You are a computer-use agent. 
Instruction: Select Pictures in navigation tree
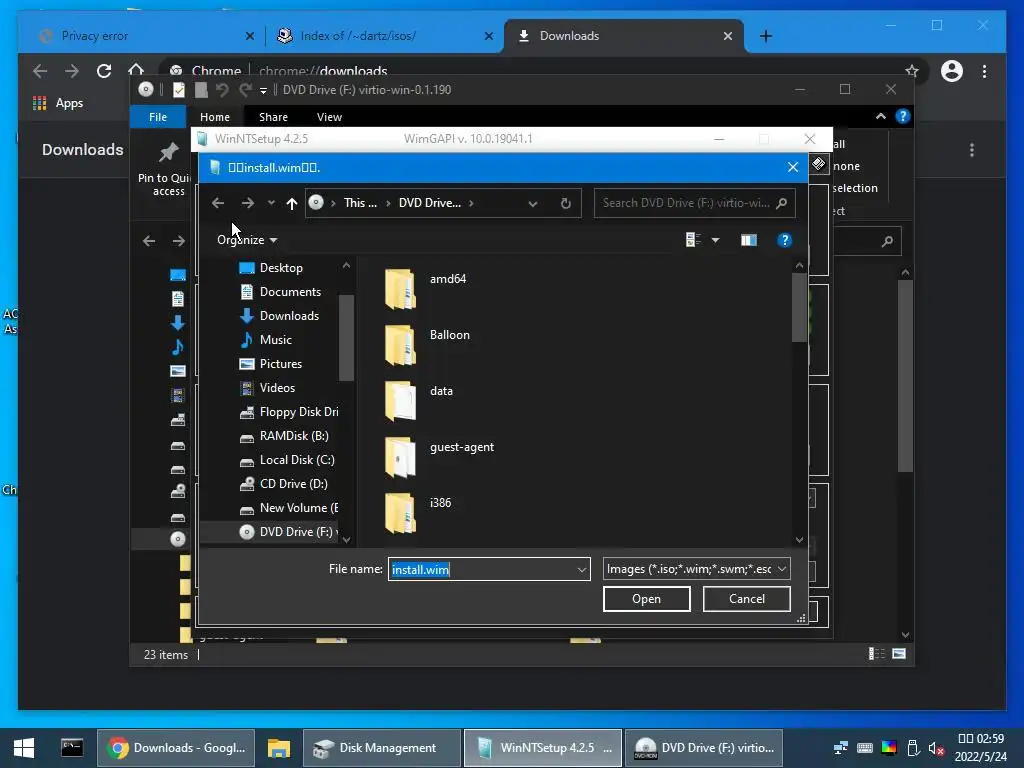click(x=281, y=364)
